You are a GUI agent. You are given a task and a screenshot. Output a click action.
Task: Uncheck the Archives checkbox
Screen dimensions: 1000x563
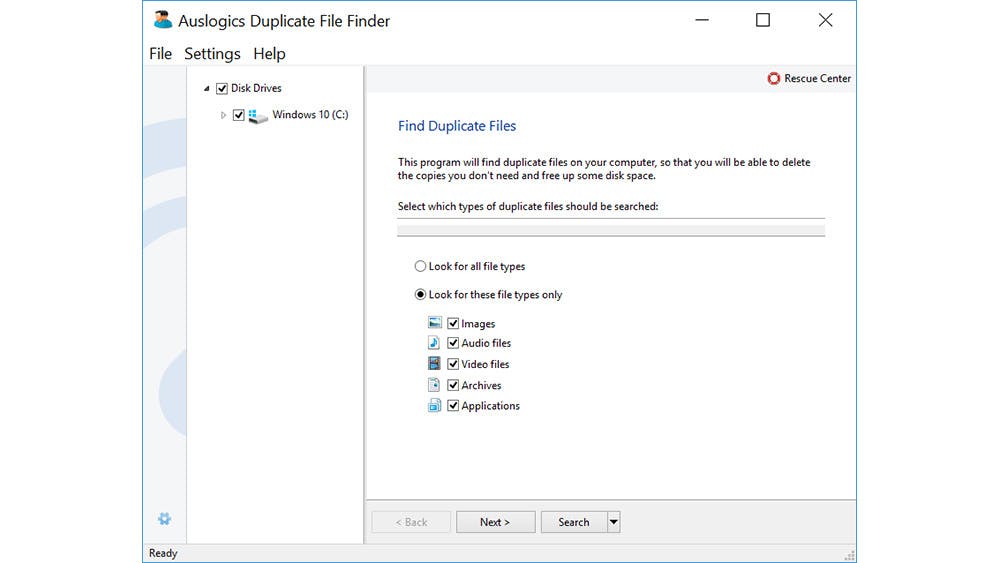(x=453, y=385)
